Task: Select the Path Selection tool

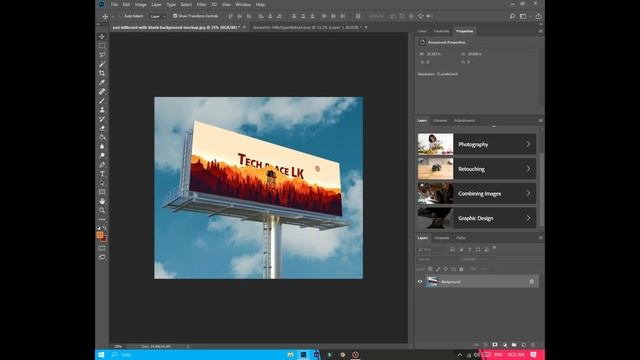Action: tap(102, 183)
